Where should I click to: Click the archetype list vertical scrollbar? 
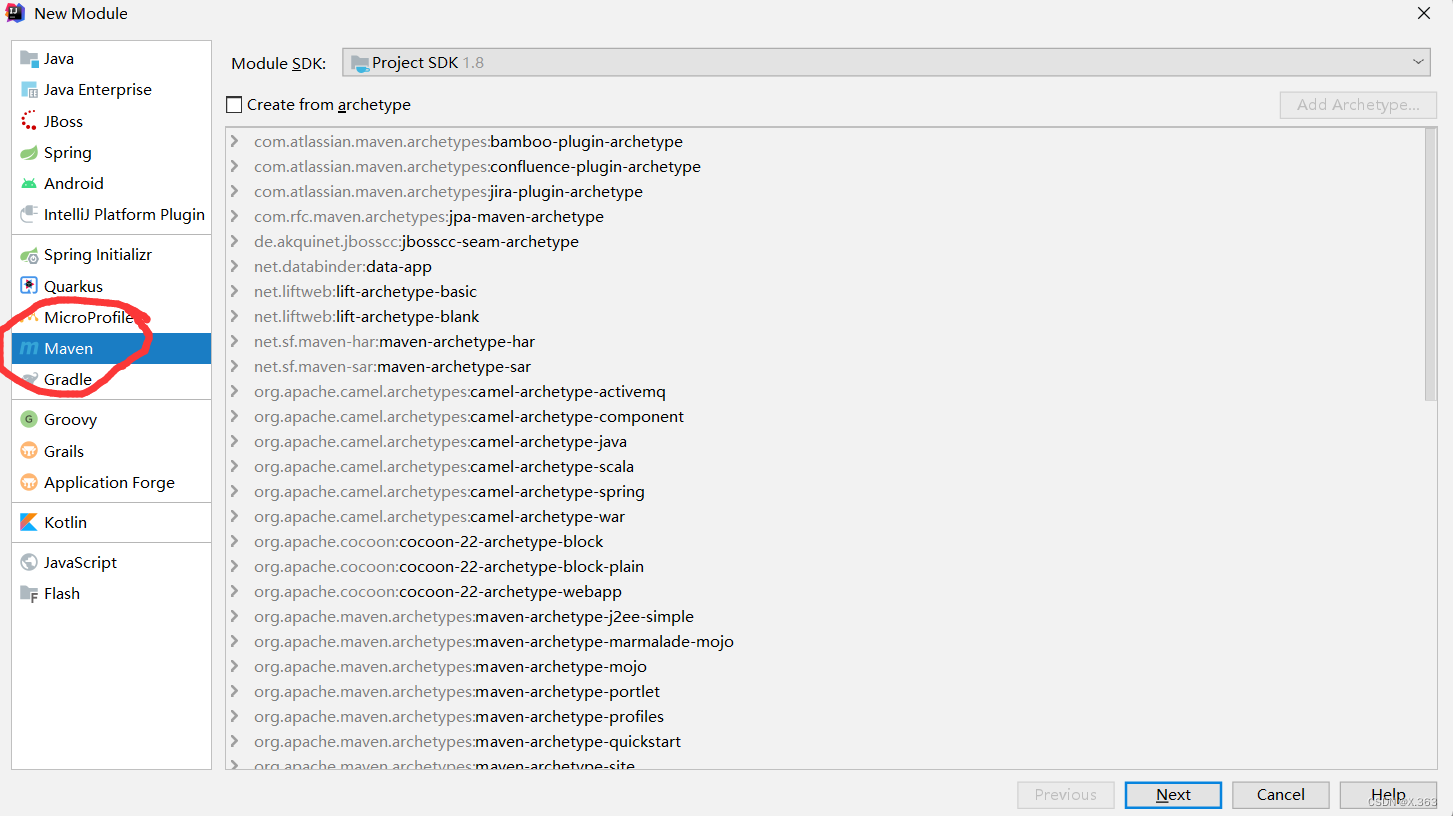pos(1429,265)
